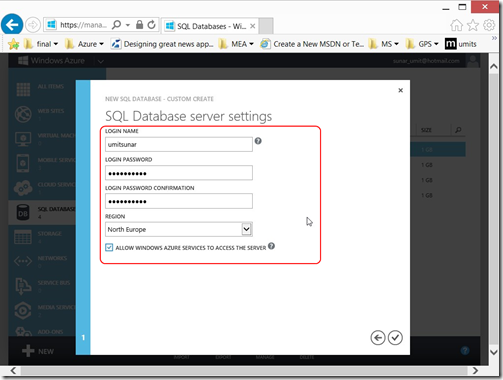Click the search magnifier in database list

[458, 130]
